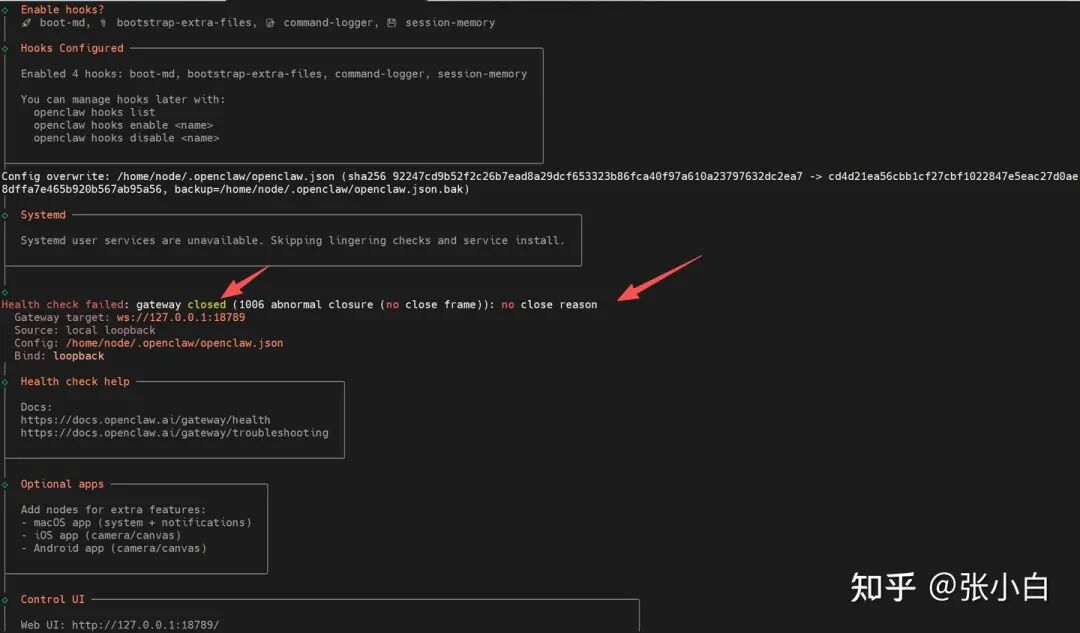The image size is (1080, 633).
Task: Open the docs.openclaw.ai/gateway/health link
Action: (x=145, y=419)
